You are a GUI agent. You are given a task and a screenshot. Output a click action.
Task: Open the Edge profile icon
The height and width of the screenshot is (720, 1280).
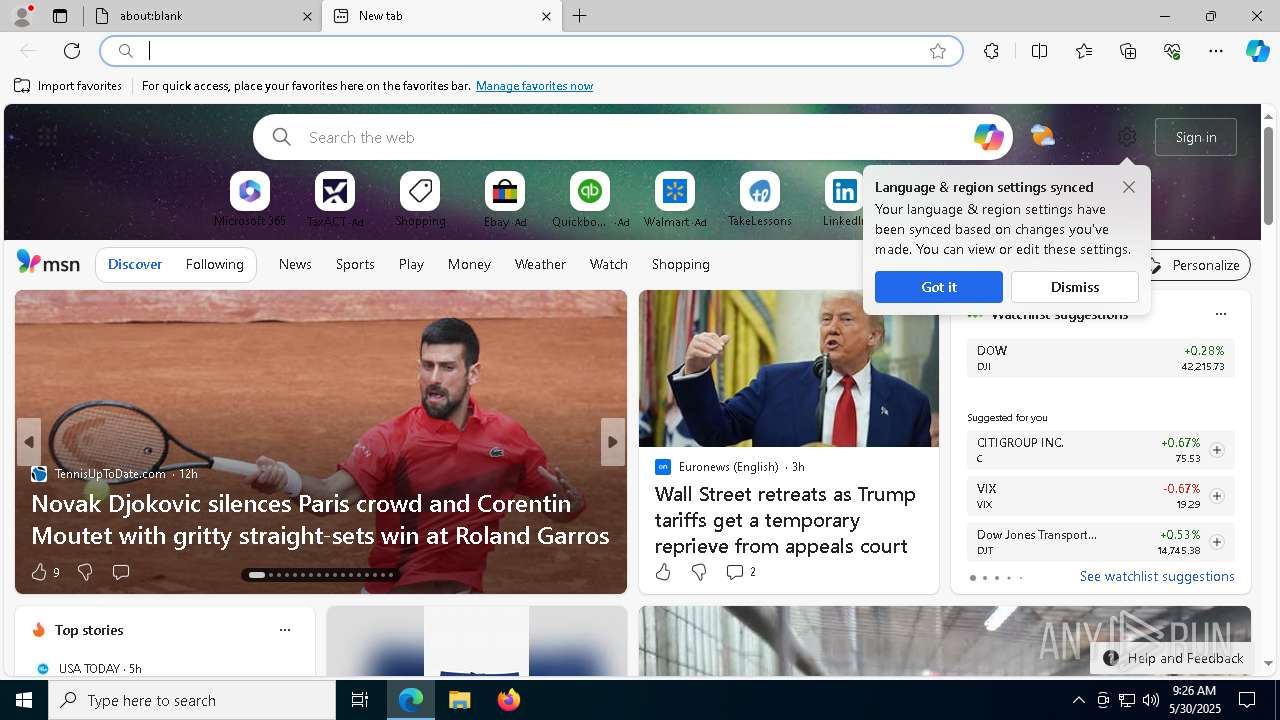click(x=21, y=16)
